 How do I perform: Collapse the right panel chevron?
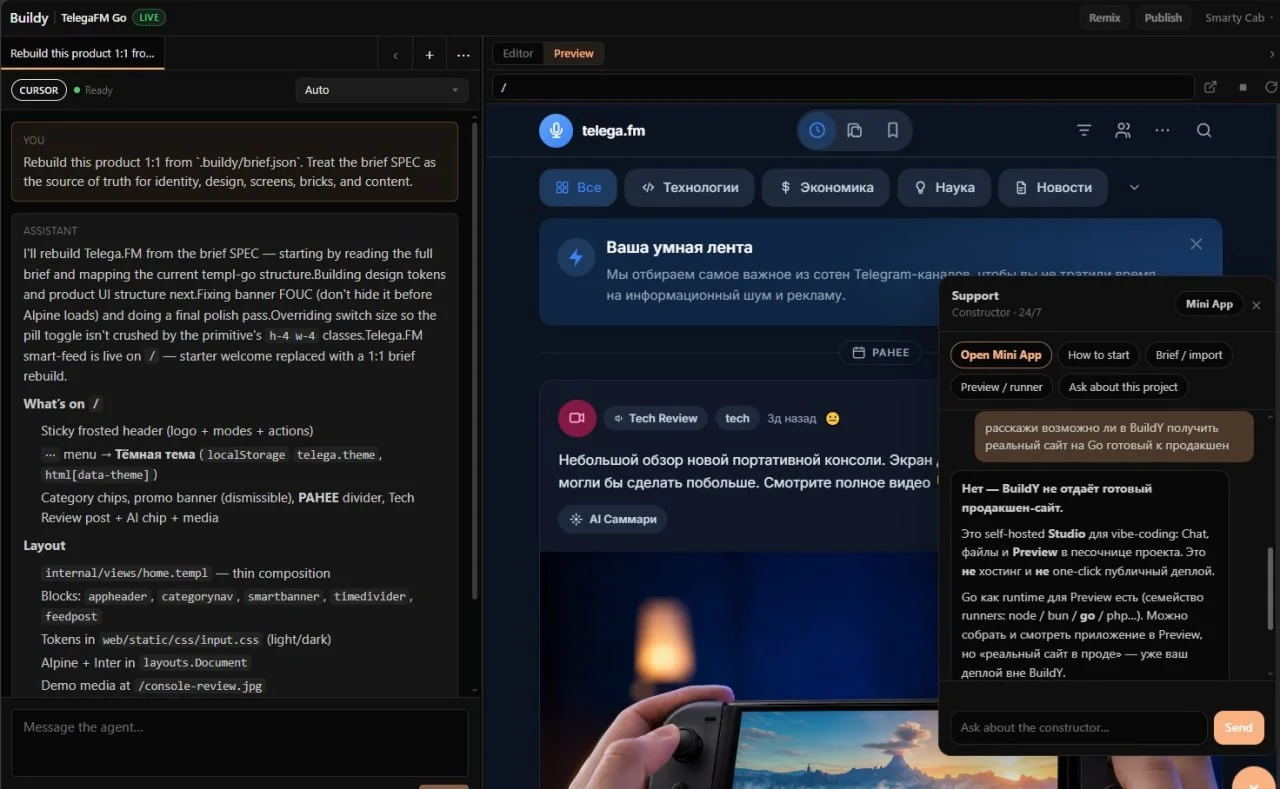click(1272, 54)
